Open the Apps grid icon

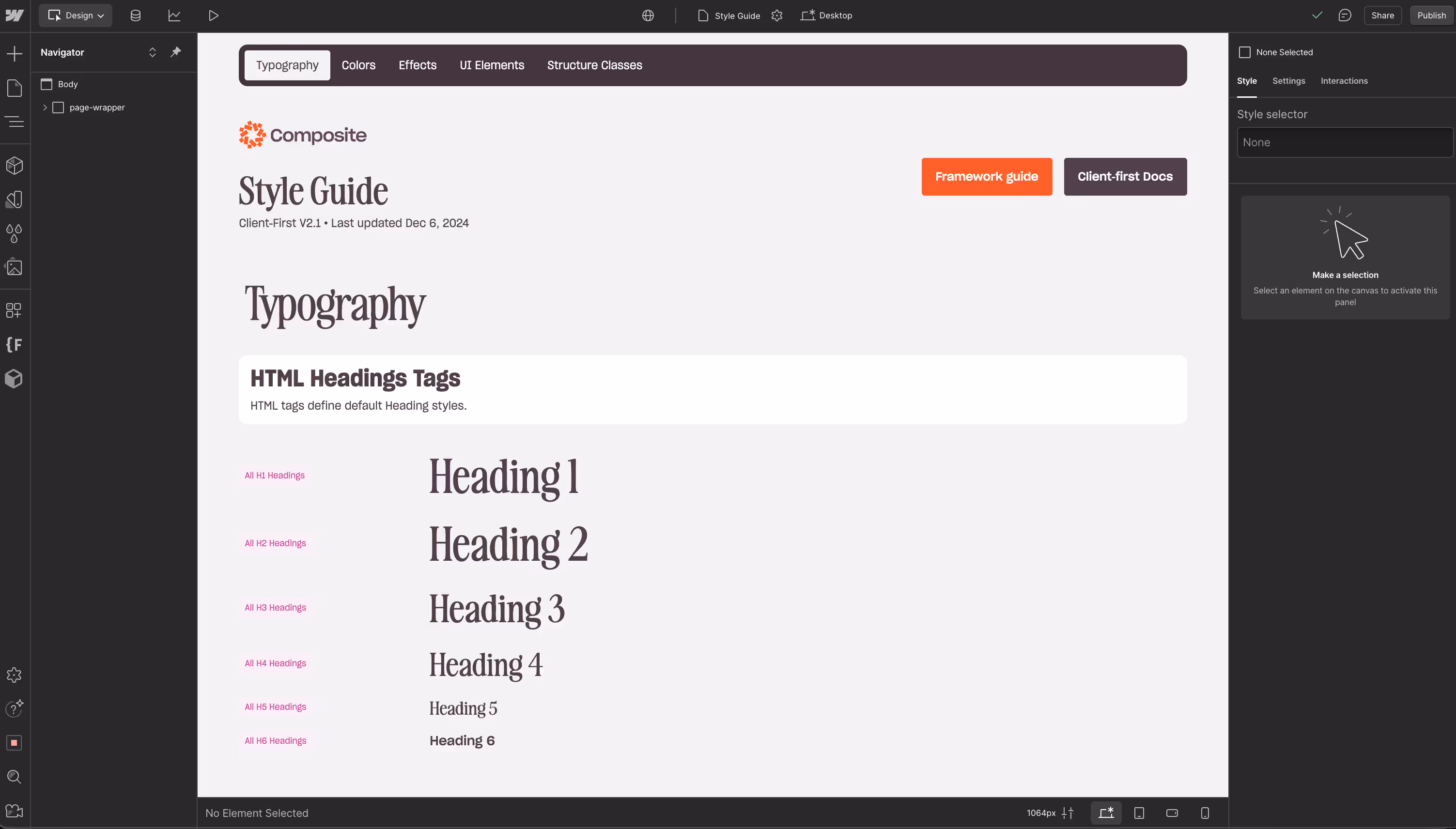point(14,310)
